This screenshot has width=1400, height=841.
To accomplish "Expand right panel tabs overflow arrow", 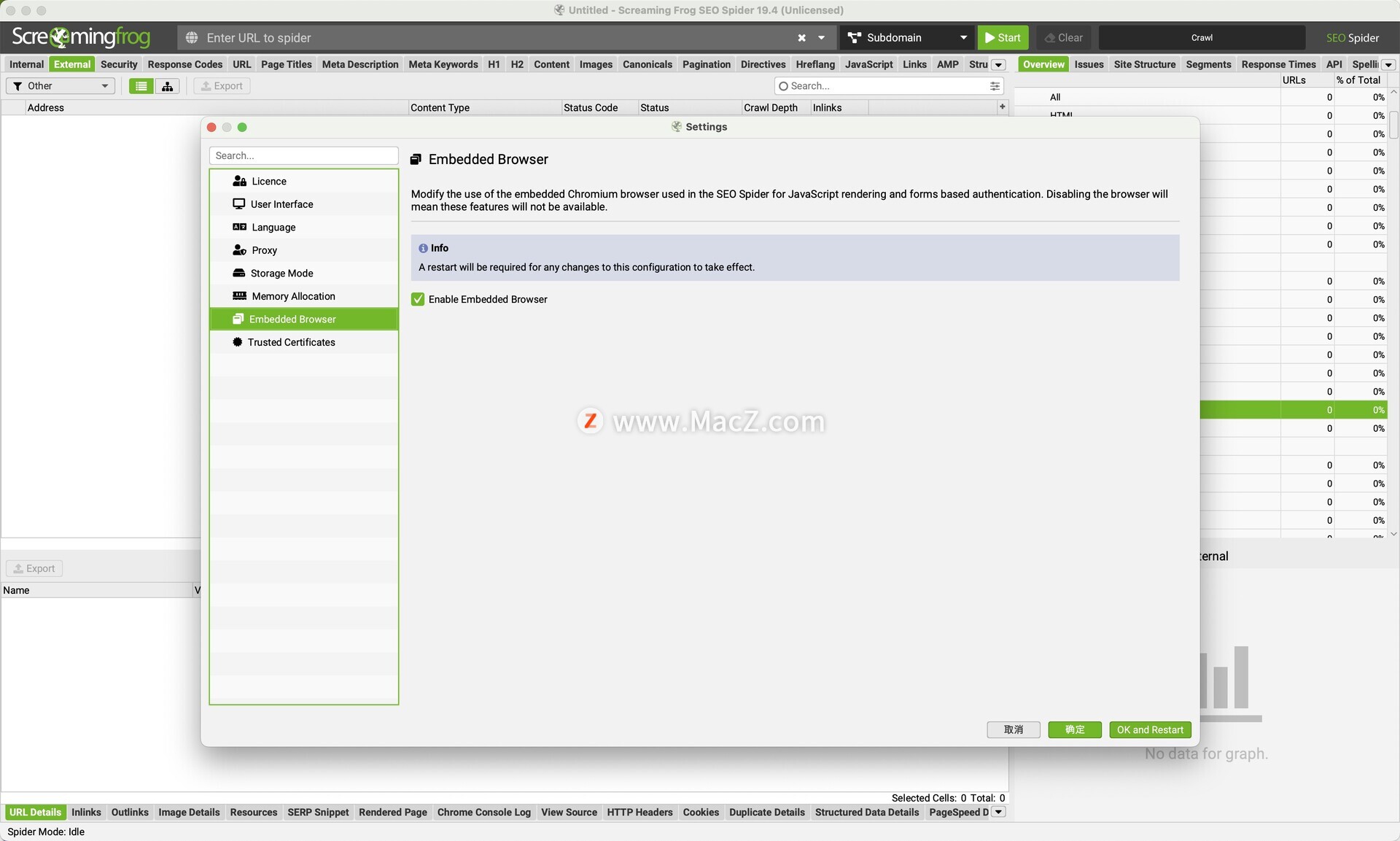I will [x=1388, y=65].
